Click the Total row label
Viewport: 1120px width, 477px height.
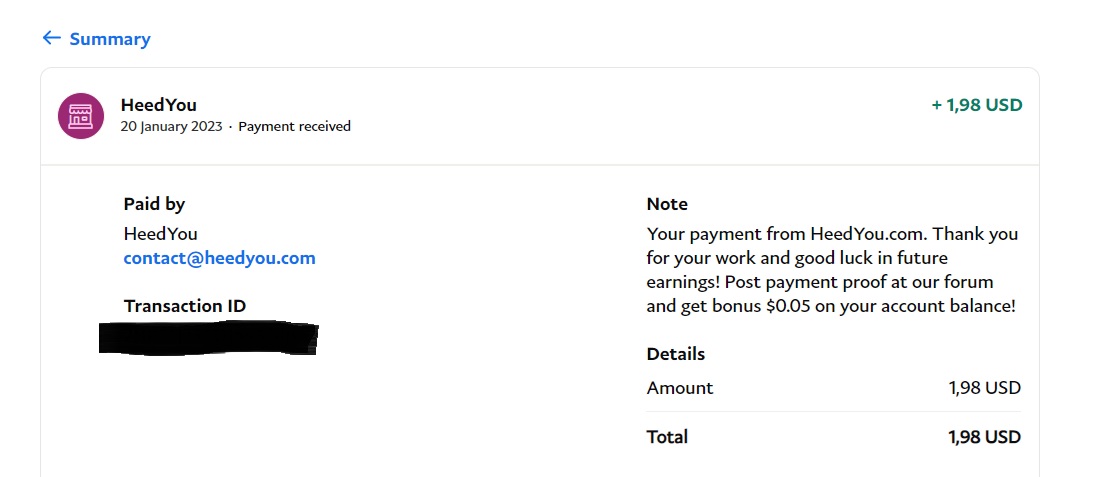667,437
